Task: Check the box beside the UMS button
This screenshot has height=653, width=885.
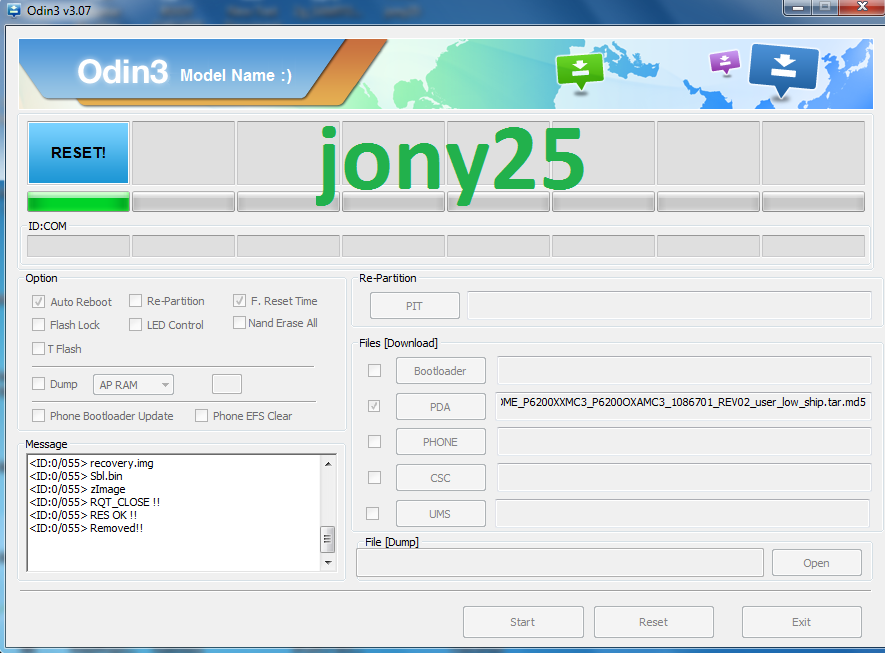Action: 373,514
